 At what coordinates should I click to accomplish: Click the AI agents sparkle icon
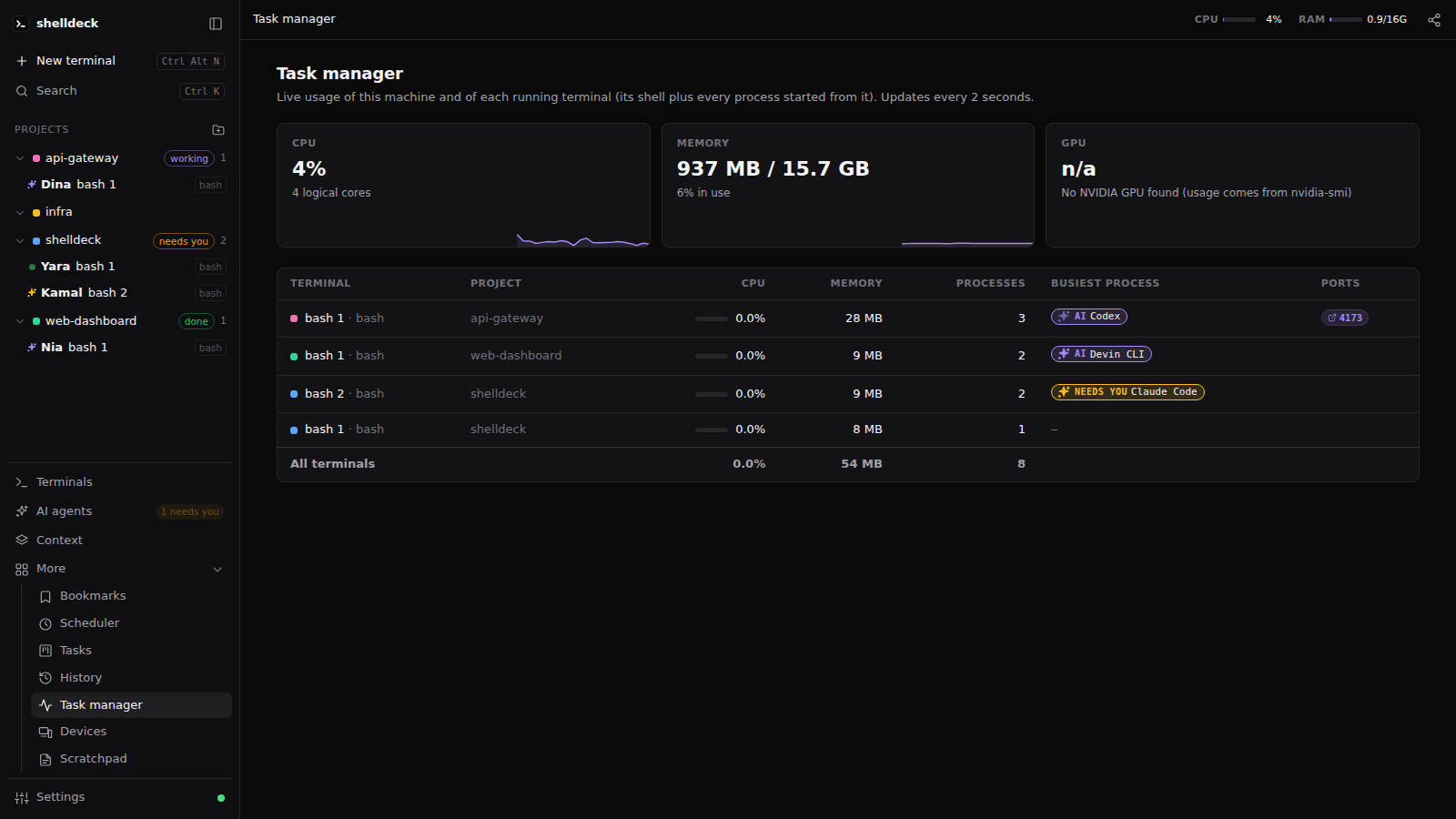point(22,511)
